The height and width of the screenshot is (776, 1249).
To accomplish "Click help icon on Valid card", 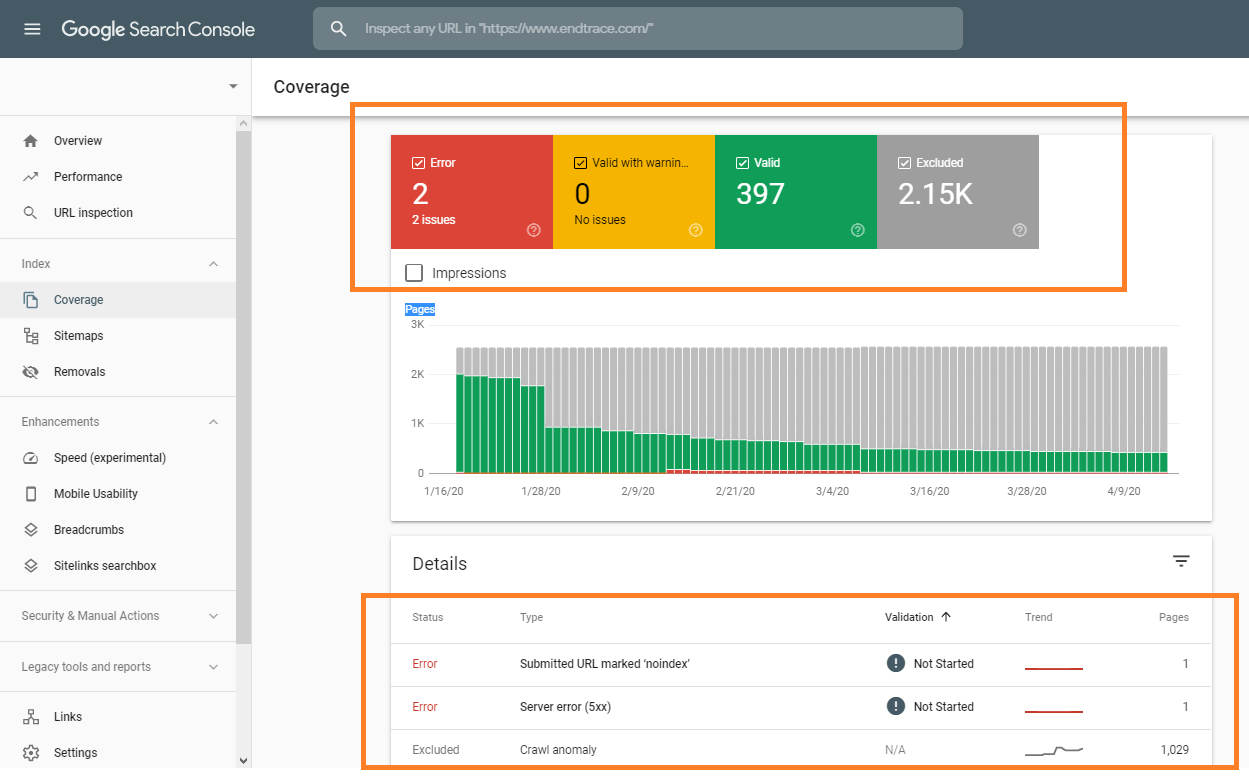I will pos(858,230).
